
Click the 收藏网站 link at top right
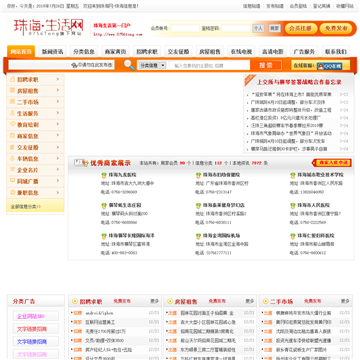click(344, 6)
